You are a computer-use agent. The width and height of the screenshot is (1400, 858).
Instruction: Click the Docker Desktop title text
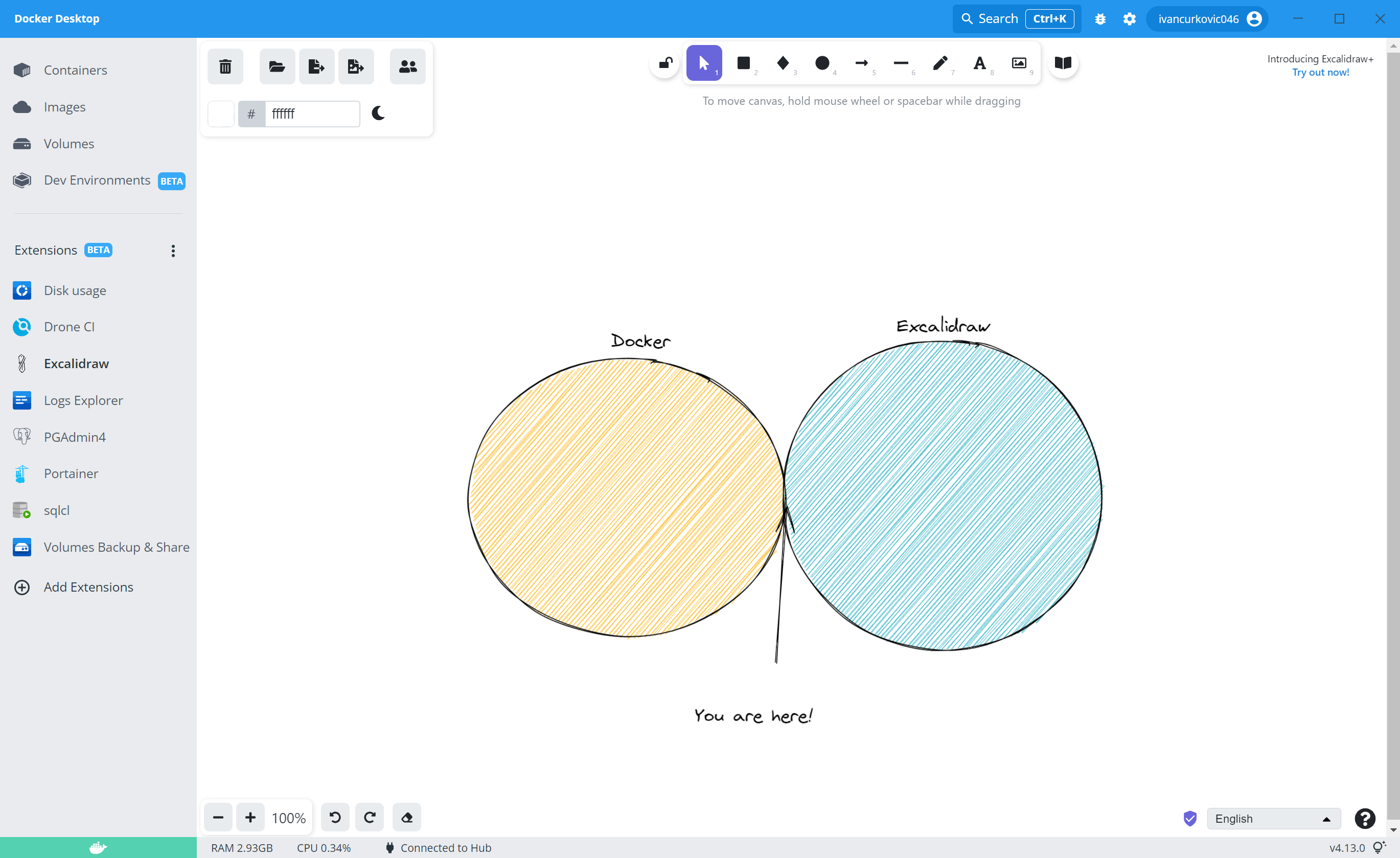[x=57, y=18]
